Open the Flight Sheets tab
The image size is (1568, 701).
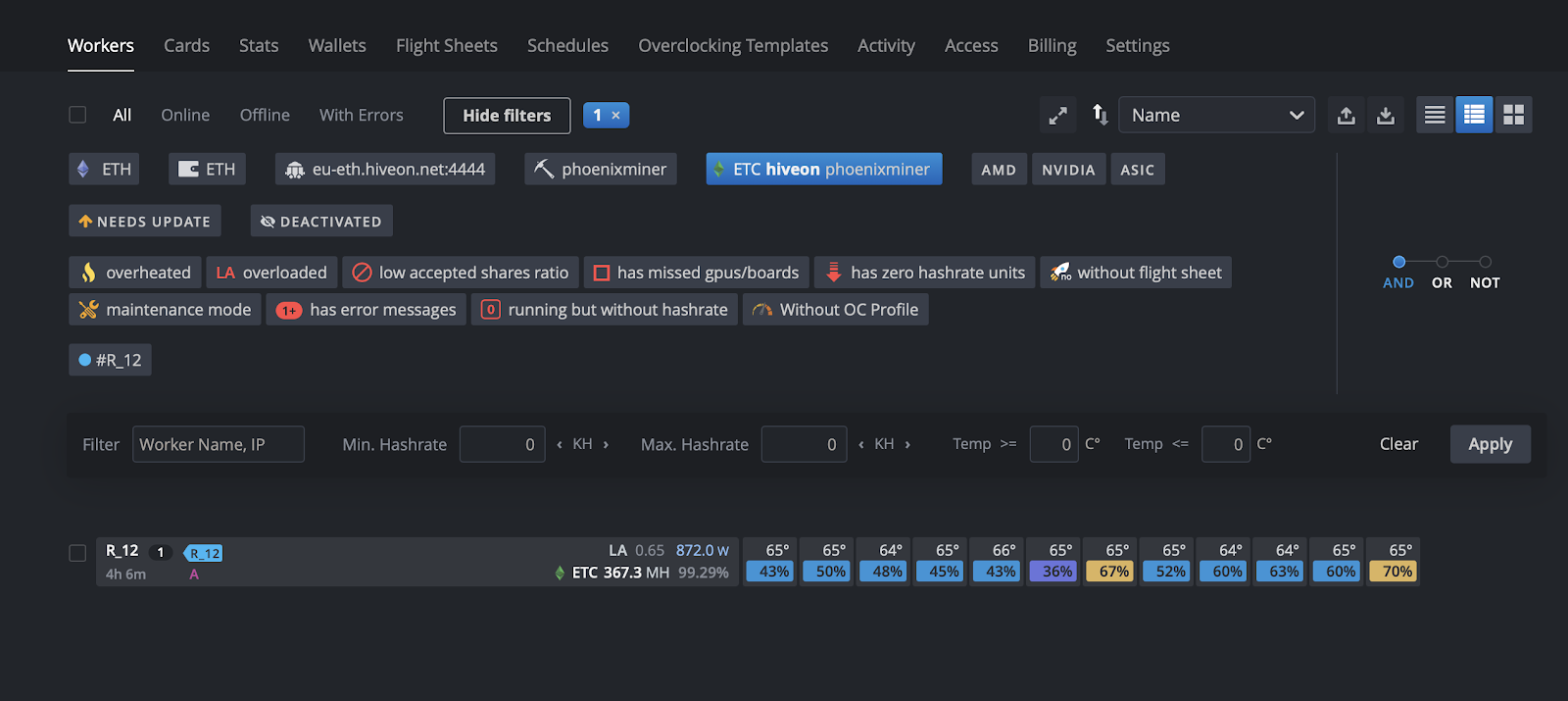click(x=446, y=46)
